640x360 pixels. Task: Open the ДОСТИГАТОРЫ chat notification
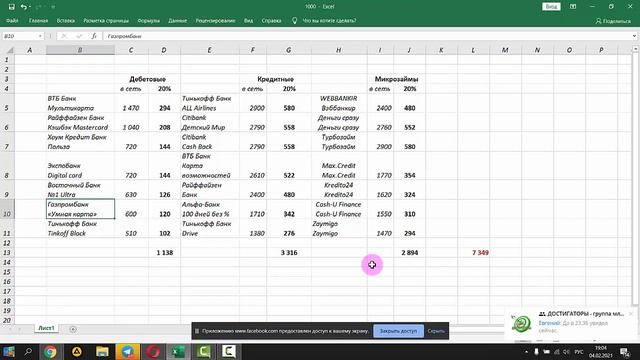point(570,322)
